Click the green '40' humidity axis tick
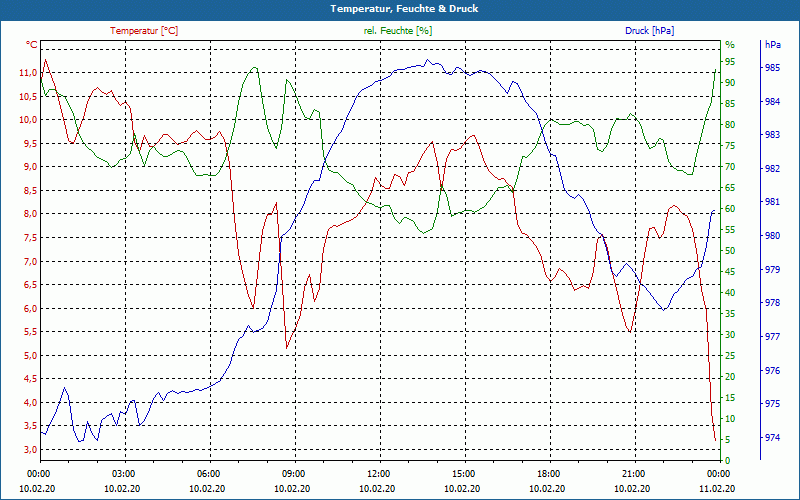This screenshot has width=800, height=500. 730,293
